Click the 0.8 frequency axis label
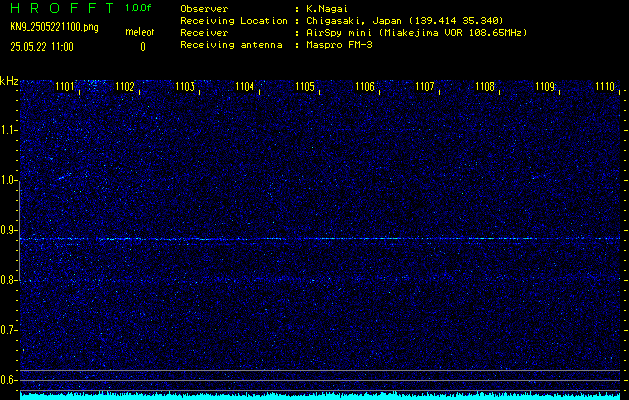629x400 pixels. pyautogui.click(x=8, y=280)
